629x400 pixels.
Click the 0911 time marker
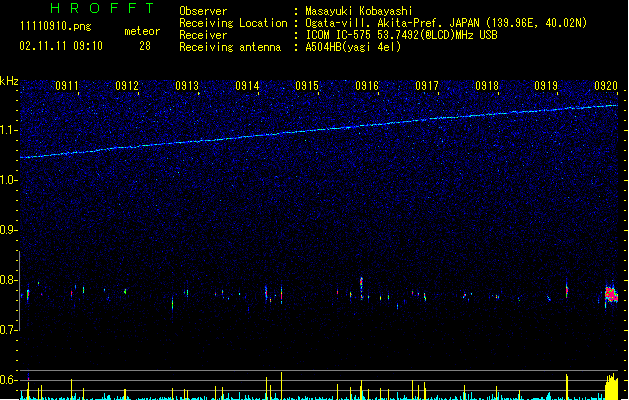pos(67,86)
